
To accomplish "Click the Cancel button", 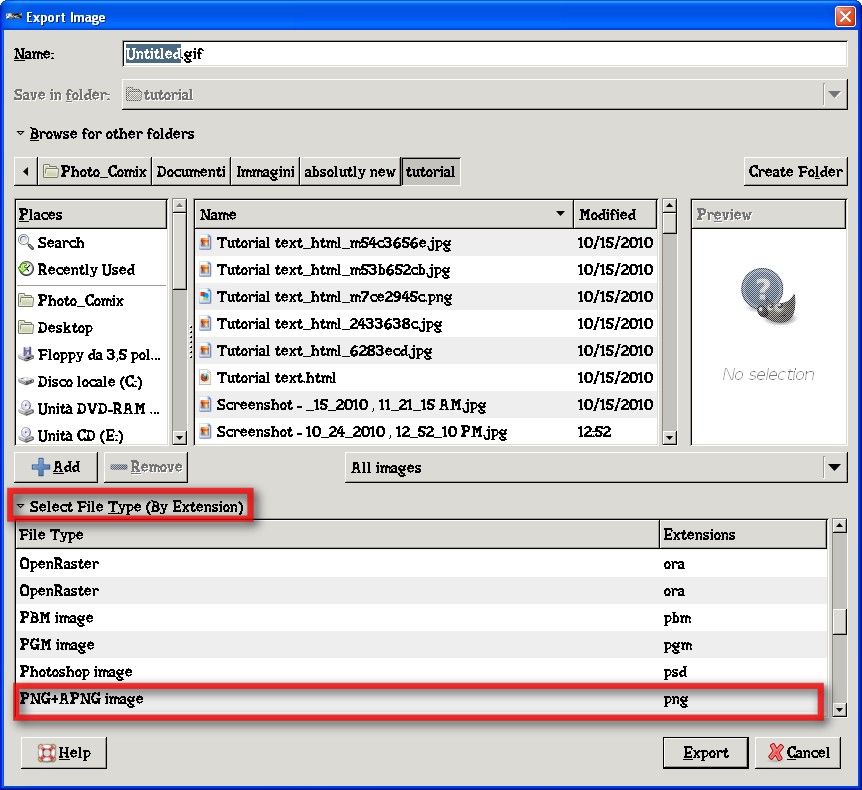I will pos(798,752).
